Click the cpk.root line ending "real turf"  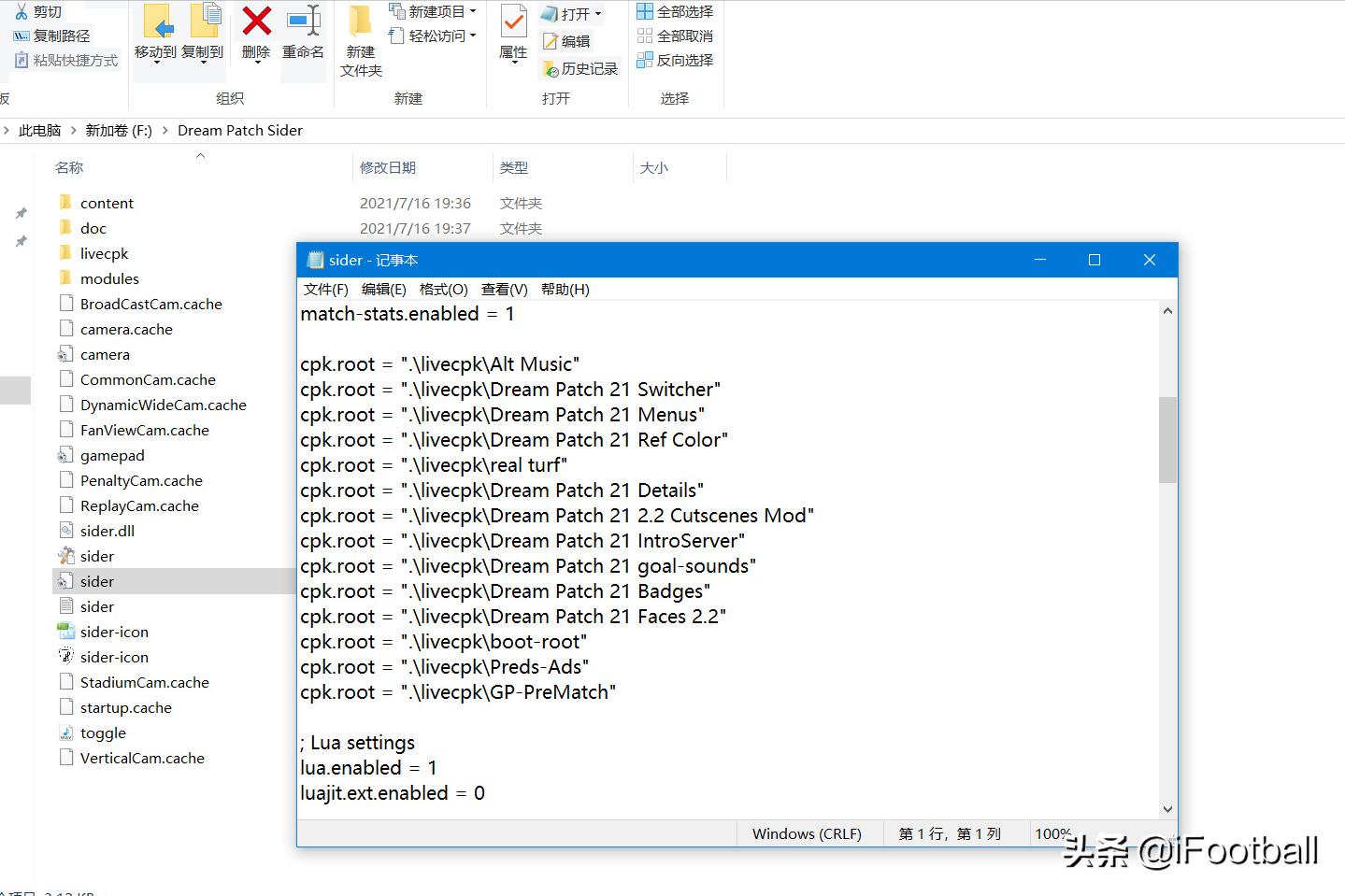coord(434,465)
